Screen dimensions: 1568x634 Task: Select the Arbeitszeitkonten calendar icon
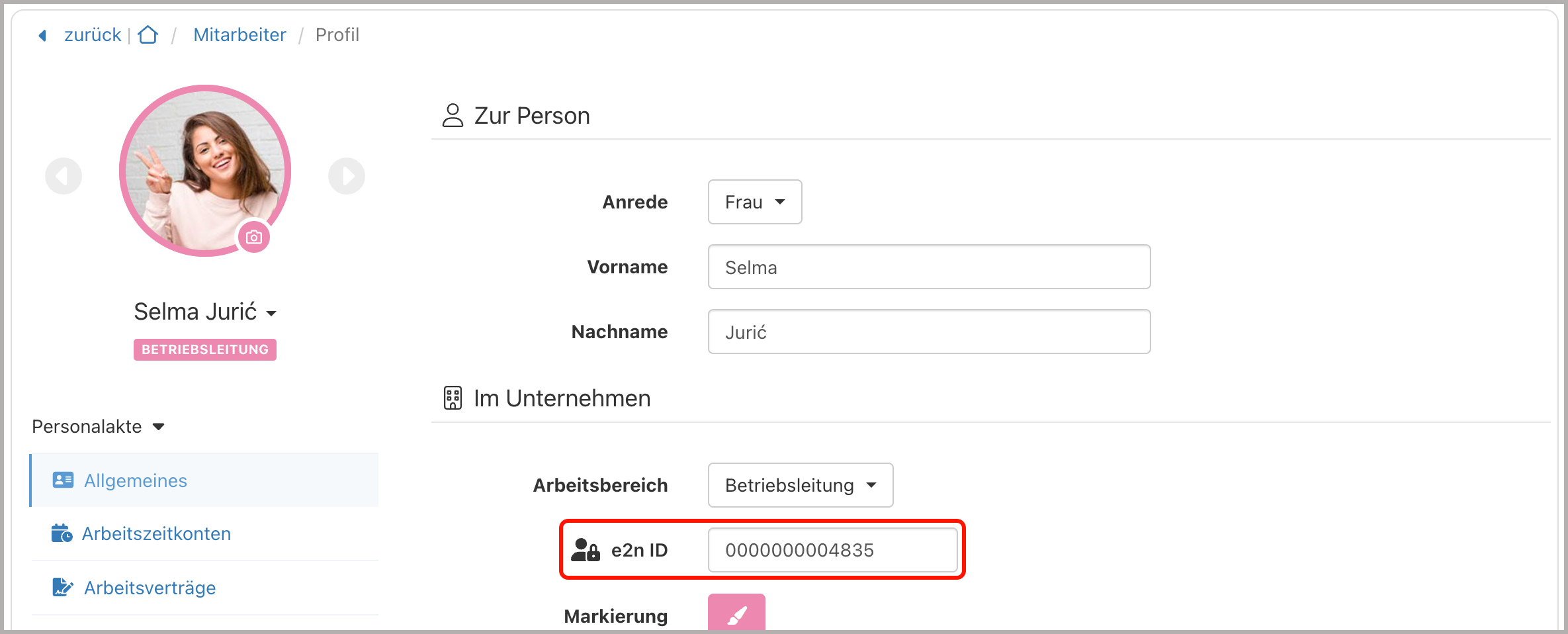point(62,533)
